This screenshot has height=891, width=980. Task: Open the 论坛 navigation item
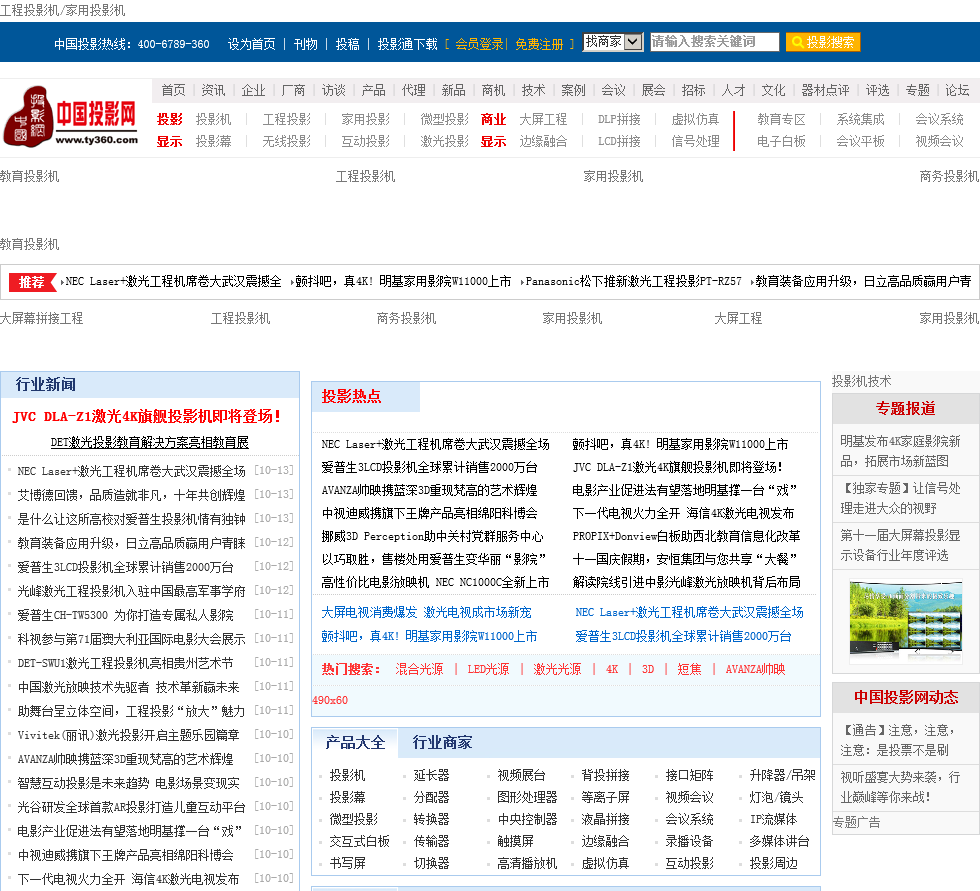(x=957, y=90)
